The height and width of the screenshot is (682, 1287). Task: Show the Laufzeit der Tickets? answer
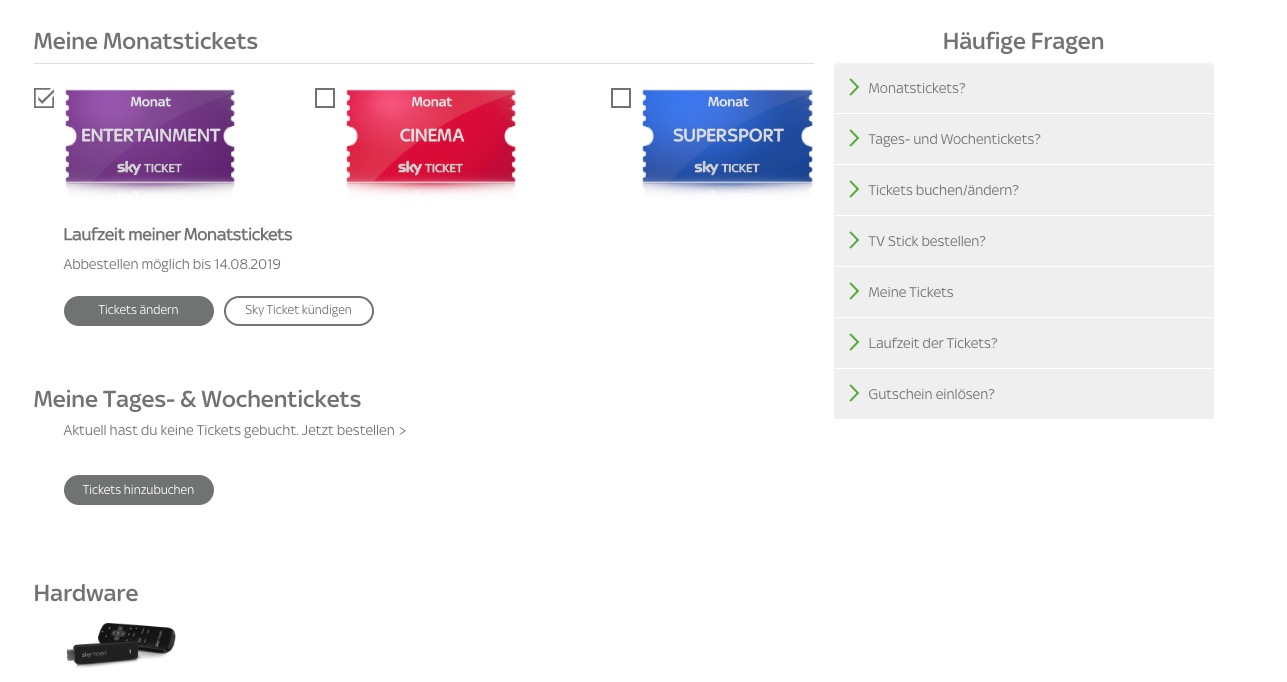(x=933, y=343)
